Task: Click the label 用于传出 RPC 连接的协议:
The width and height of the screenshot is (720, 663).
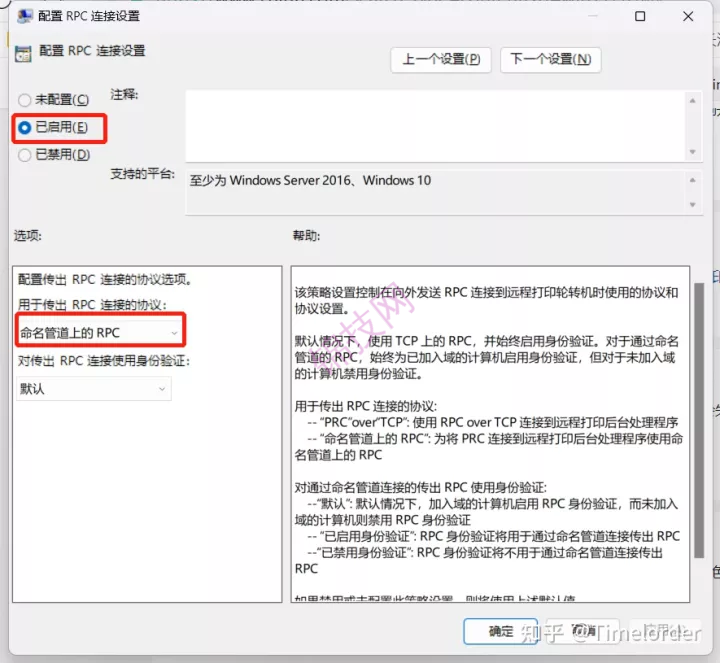Action: (x=92, y=305)
